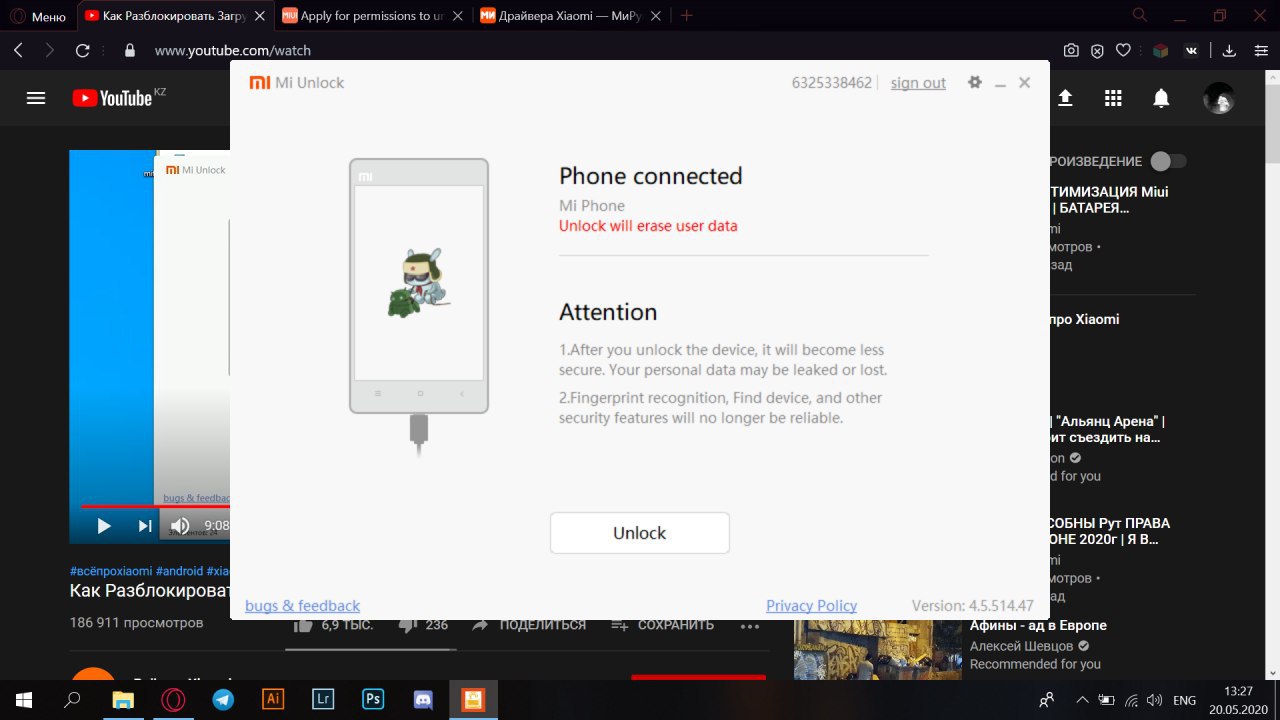Click the colored cube extension icon

click(x=1161, y=50)
